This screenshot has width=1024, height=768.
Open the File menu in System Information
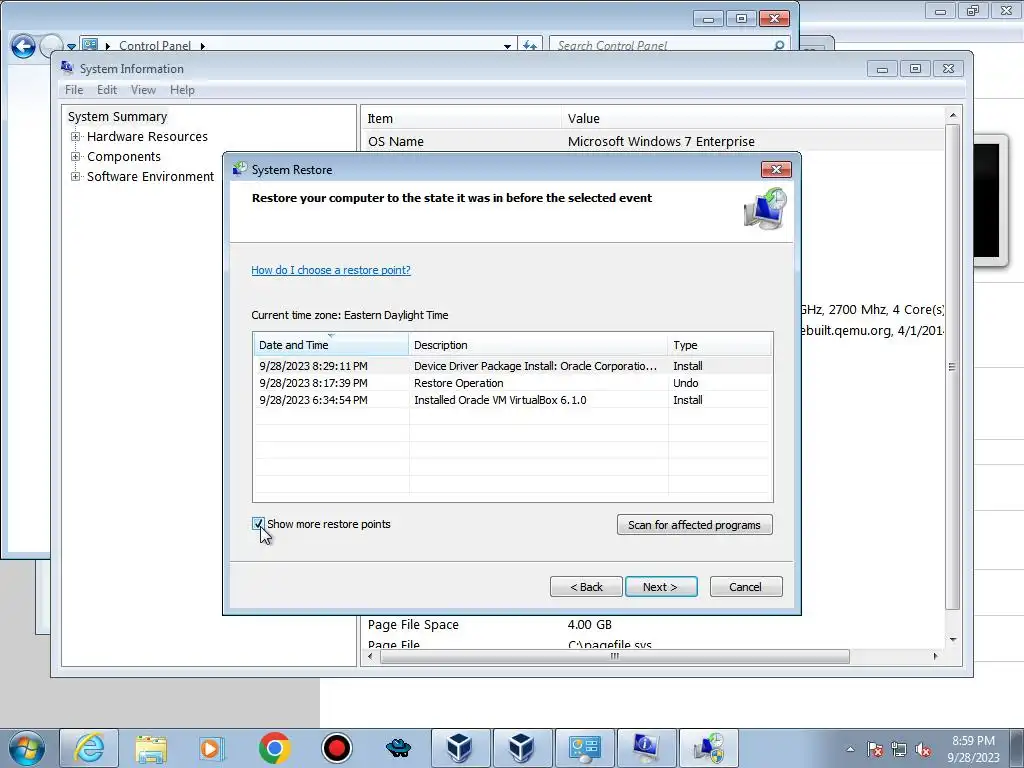74,90
